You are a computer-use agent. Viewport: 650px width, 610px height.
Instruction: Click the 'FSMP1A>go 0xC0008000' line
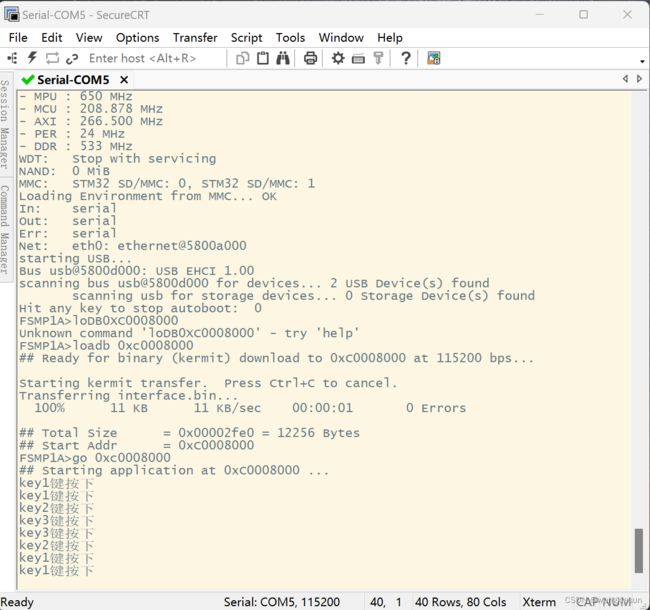pos(95,458)
